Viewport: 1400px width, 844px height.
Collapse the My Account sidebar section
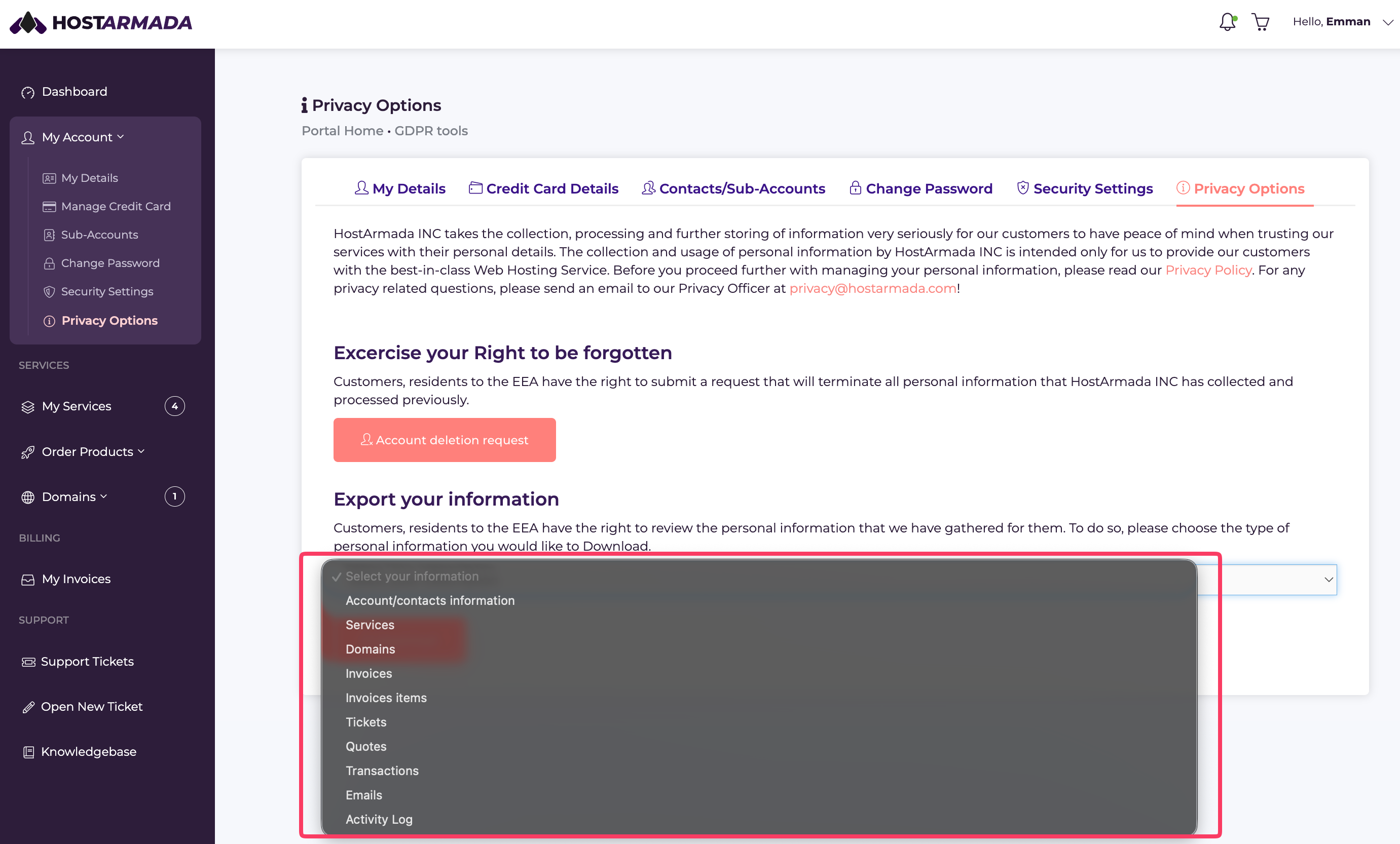pyautogui.click(x=83, y=137)
